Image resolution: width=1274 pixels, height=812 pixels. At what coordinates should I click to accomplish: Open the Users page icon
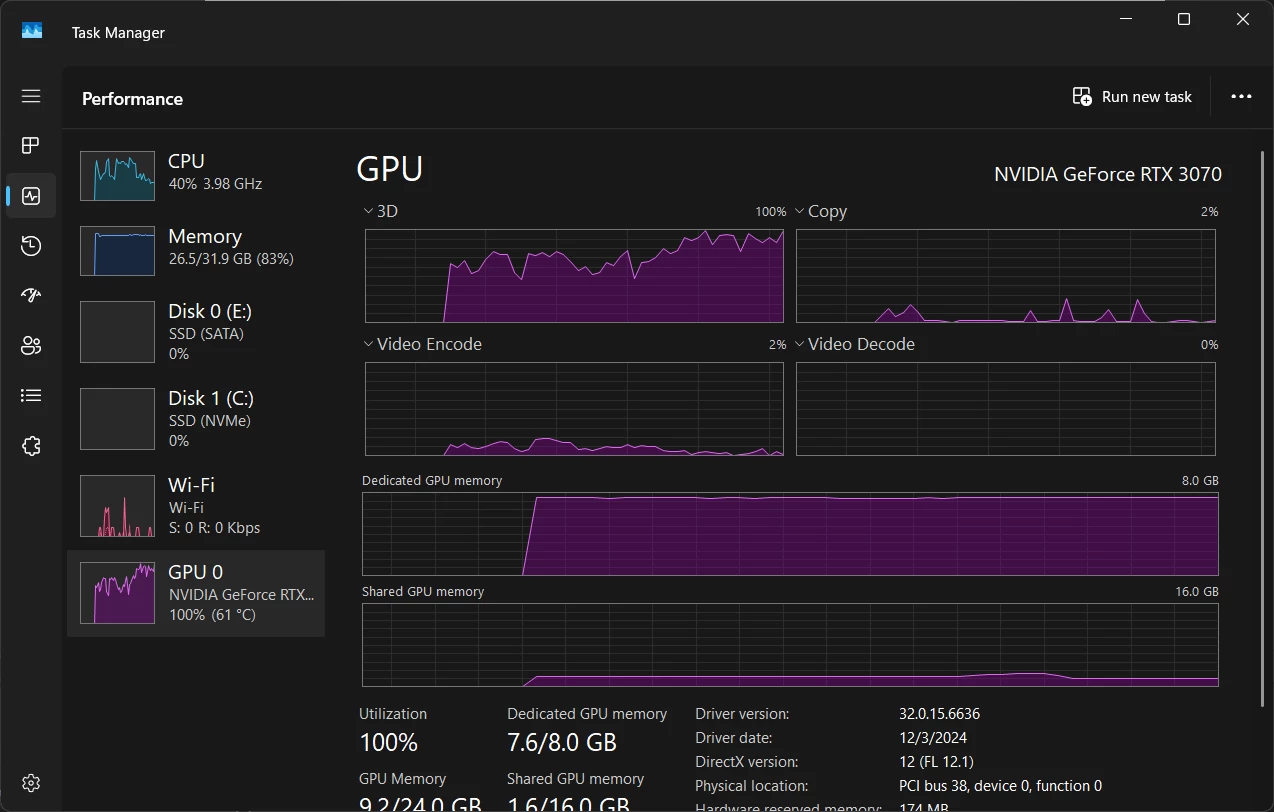click(x=31, y=346)
